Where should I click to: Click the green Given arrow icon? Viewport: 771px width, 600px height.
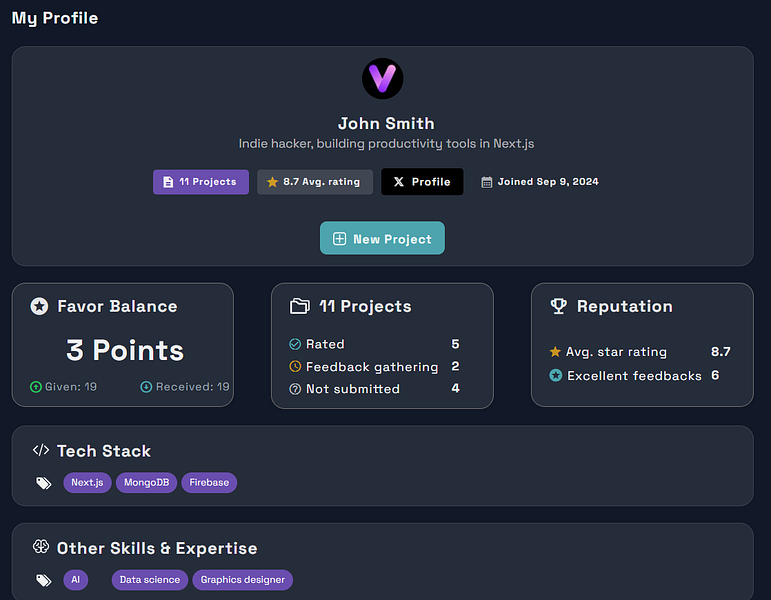pyautogui.click(x=35, y=387)
